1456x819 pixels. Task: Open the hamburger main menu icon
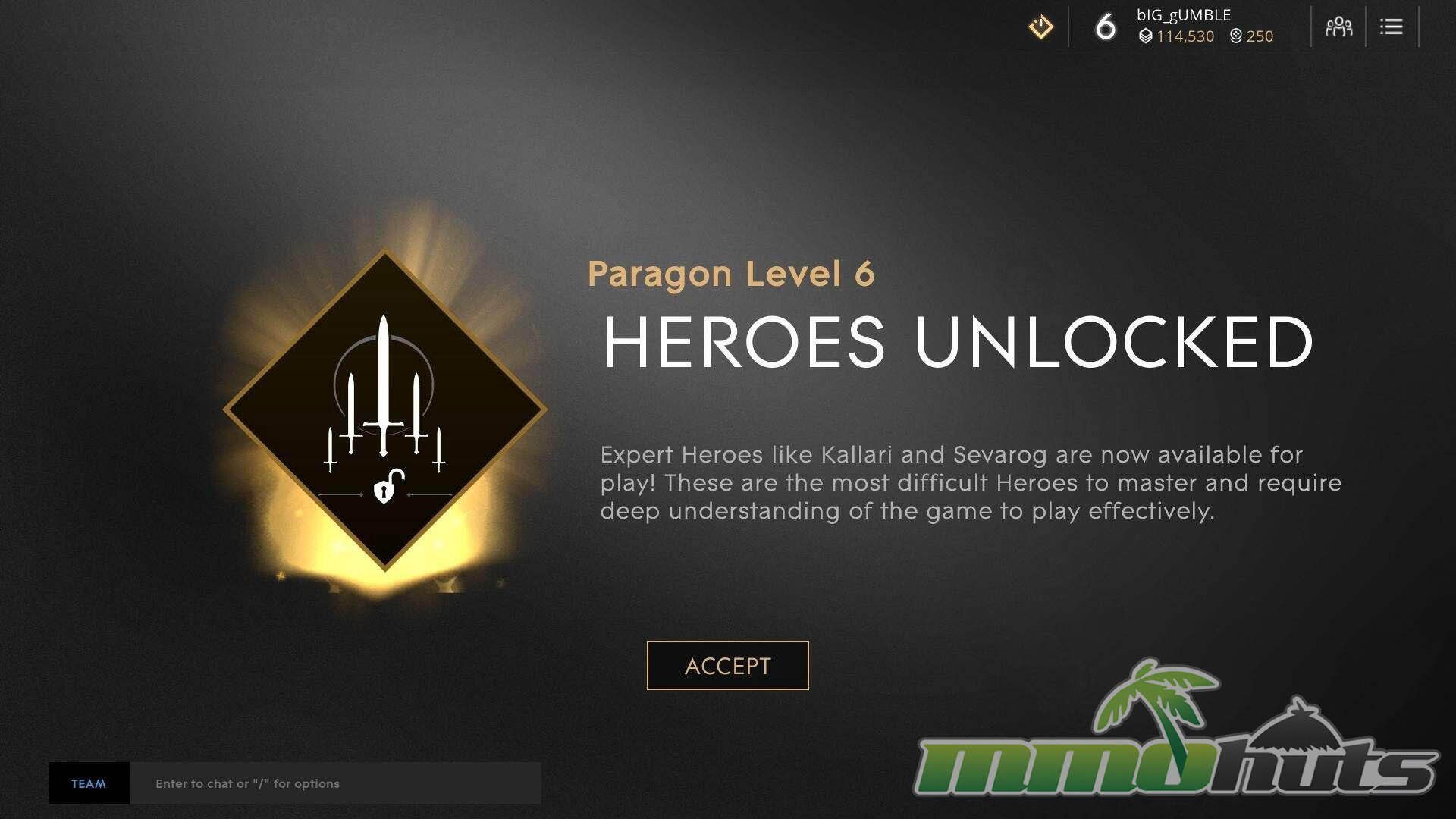(1391, 27)
